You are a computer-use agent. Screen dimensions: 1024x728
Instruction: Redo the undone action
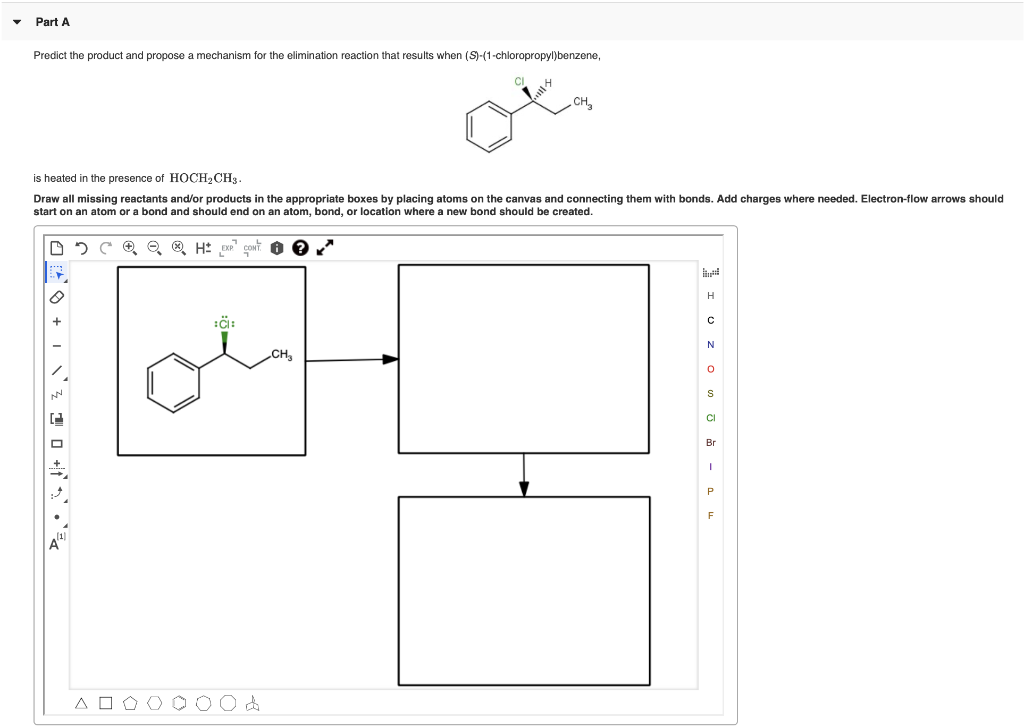click(x=105, y=246)
